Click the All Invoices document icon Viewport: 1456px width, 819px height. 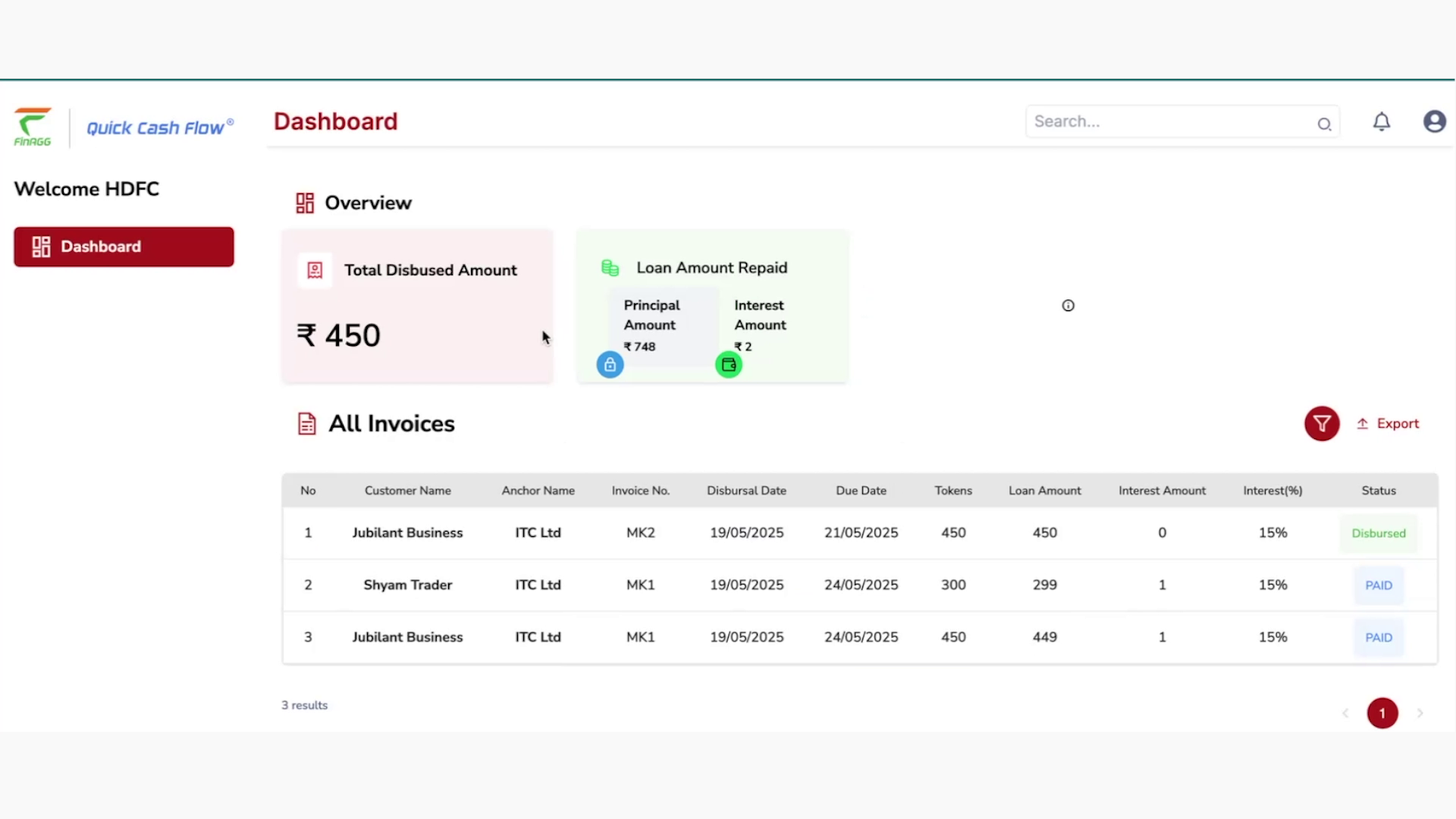(x=306, y=423)
